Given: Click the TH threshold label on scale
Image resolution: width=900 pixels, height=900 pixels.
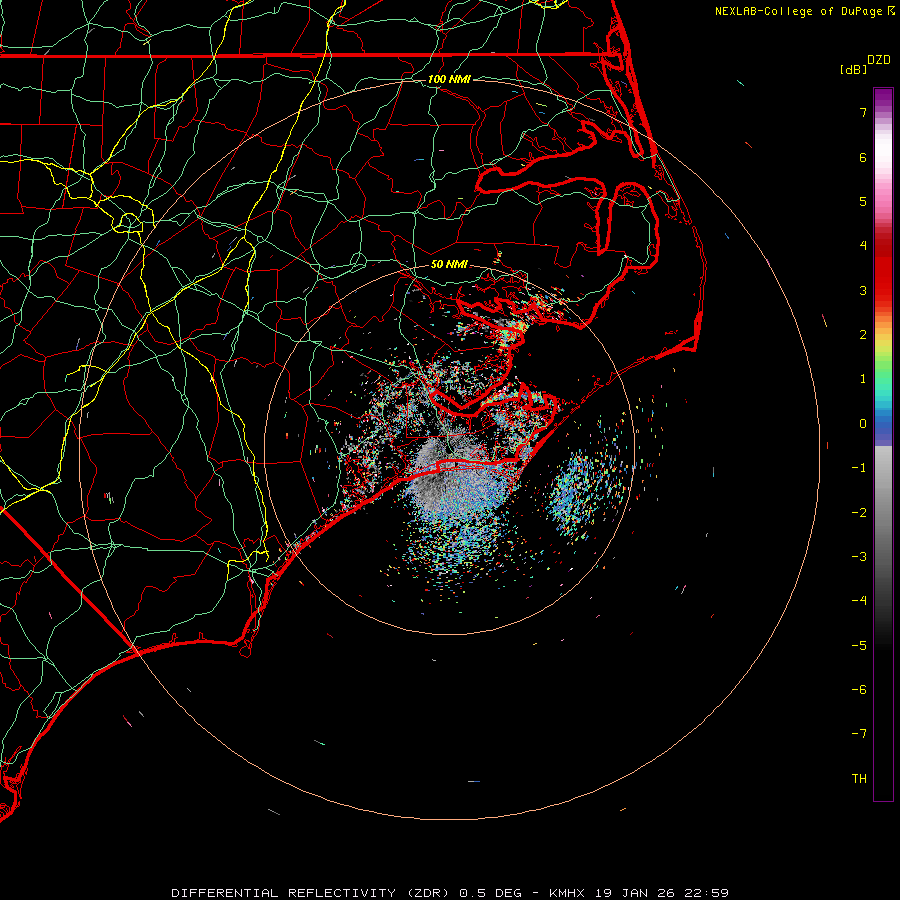Looking at the screenshot, I should click(859, 779).
